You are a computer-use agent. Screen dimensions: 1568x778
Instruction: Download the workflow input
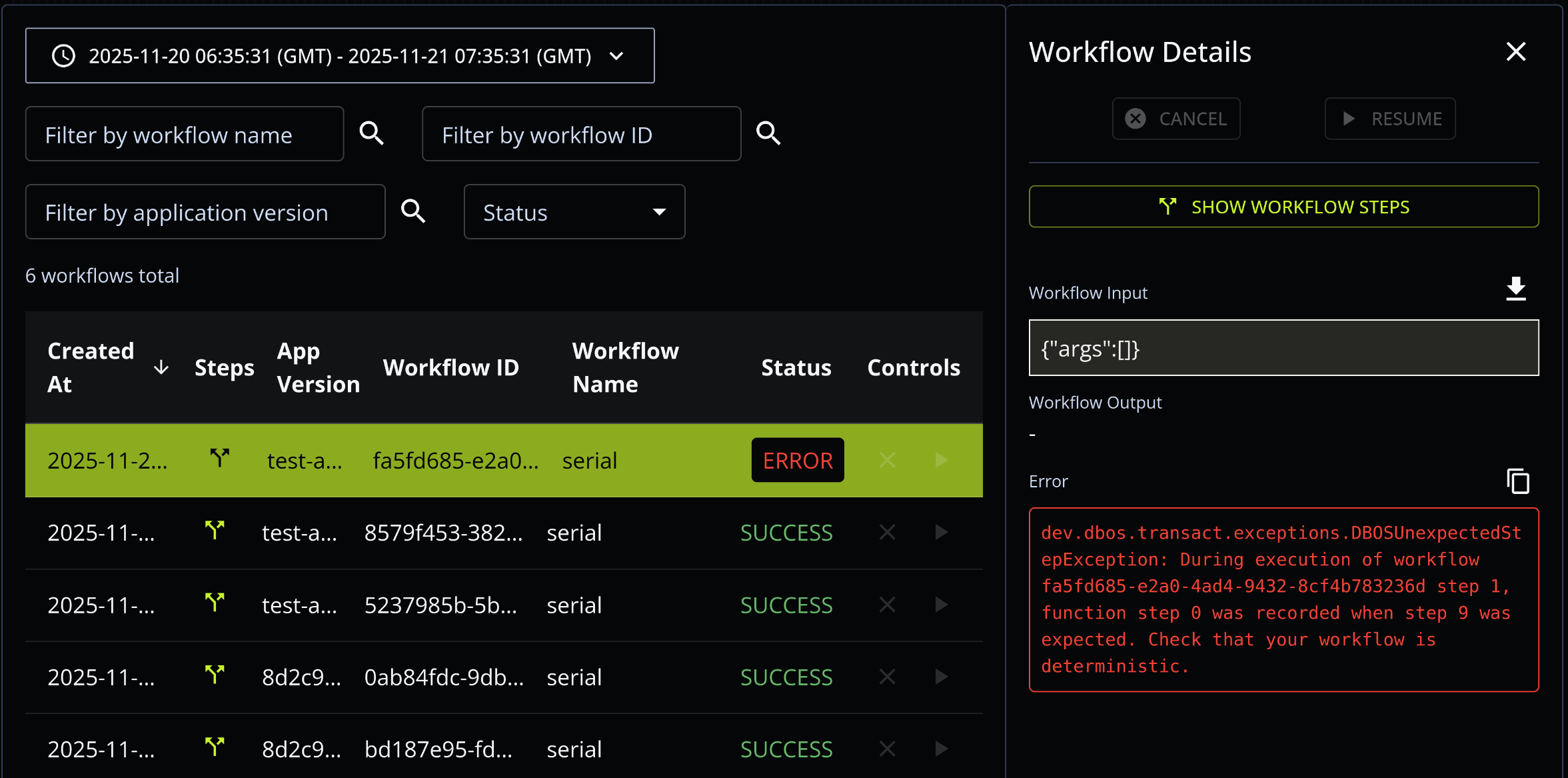tap(1516, 289)
